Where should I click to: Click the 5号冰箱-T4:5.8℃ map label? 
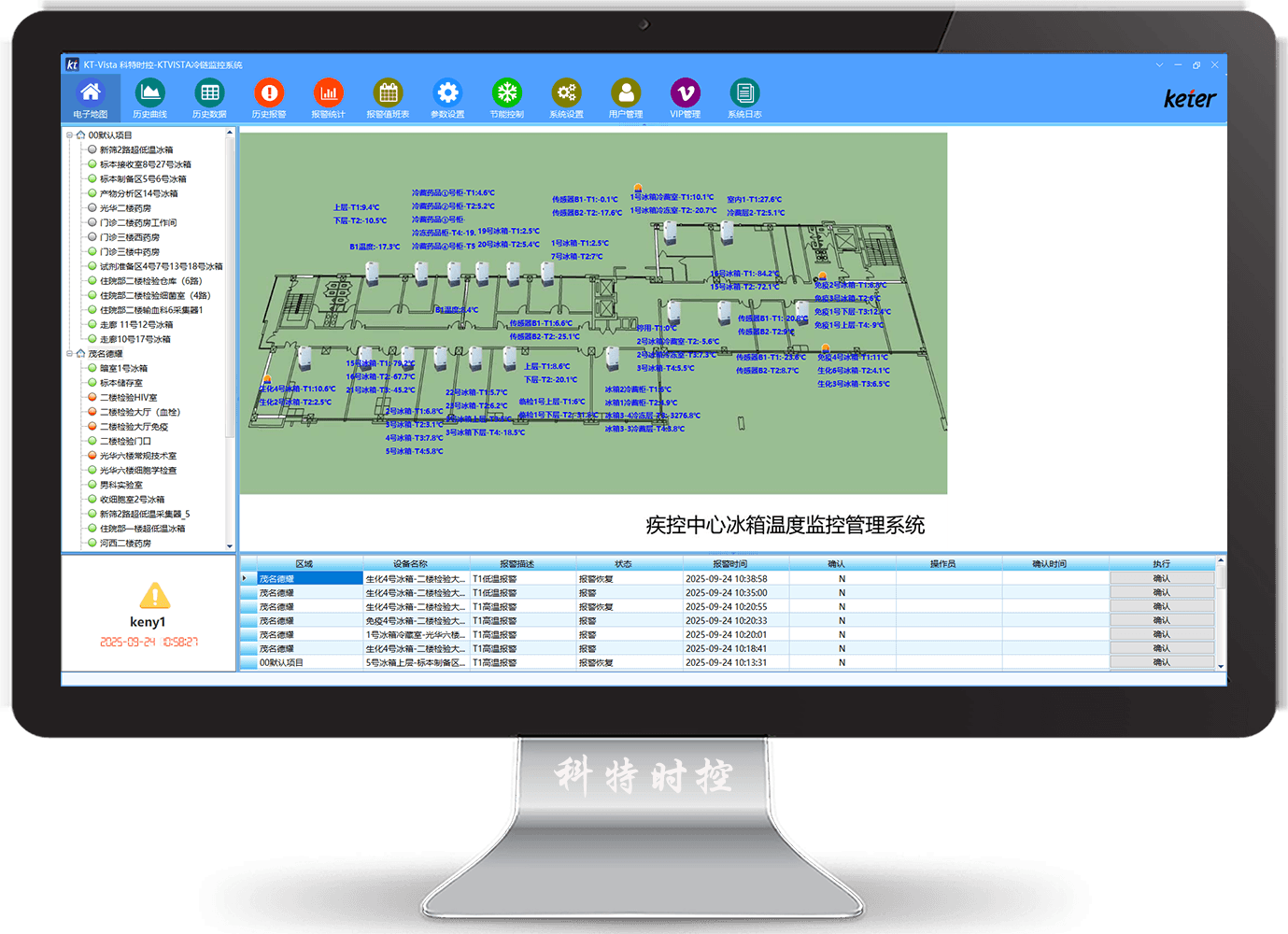414,451
